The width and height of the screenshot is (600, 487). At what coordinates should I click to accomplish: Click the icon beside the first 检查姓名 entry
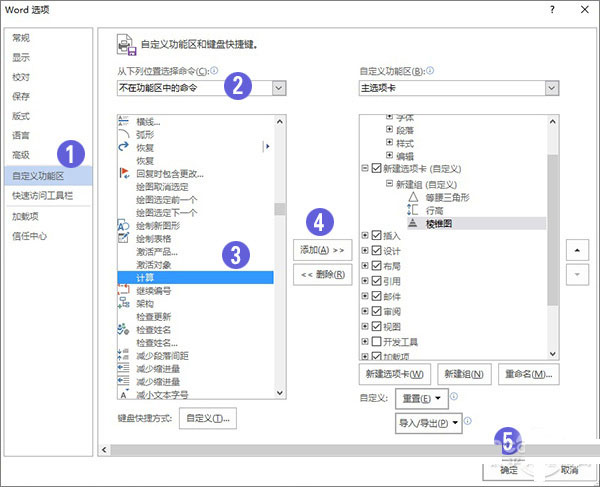(x=124, y=329)
